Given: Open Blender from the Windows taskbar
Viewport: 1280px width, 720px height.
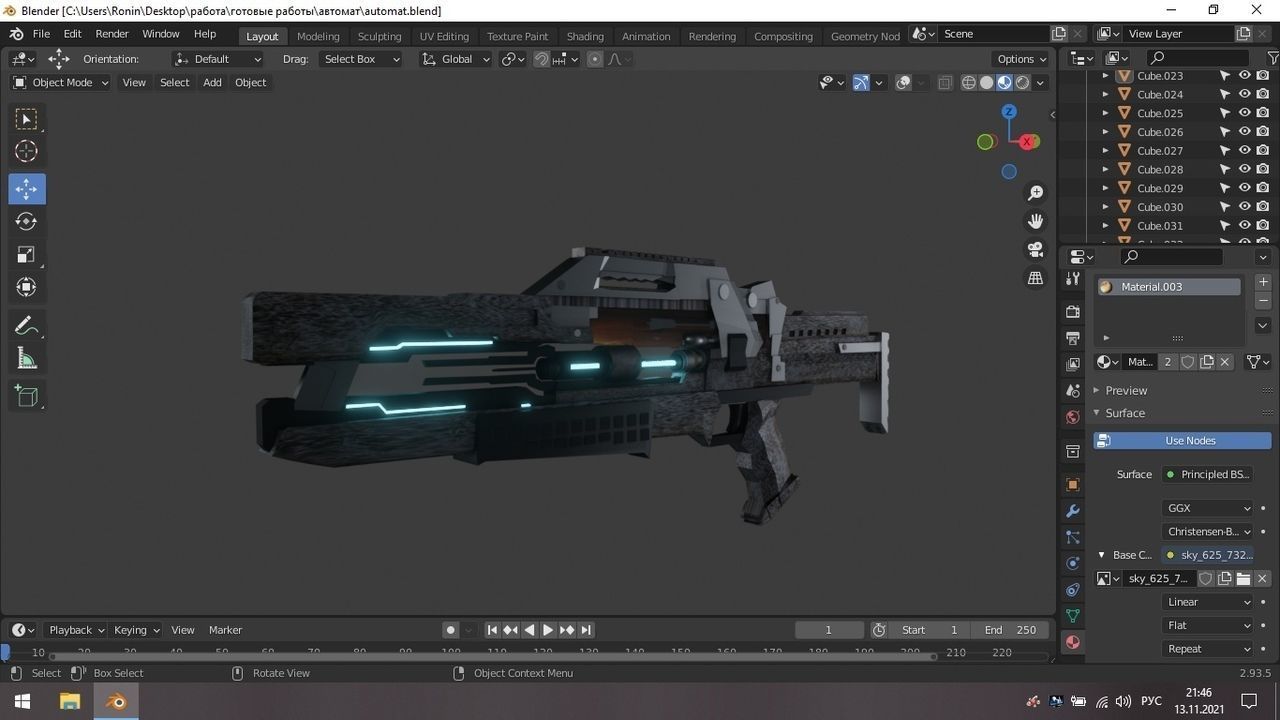Looking at the screenshot, I should [116, 701].
